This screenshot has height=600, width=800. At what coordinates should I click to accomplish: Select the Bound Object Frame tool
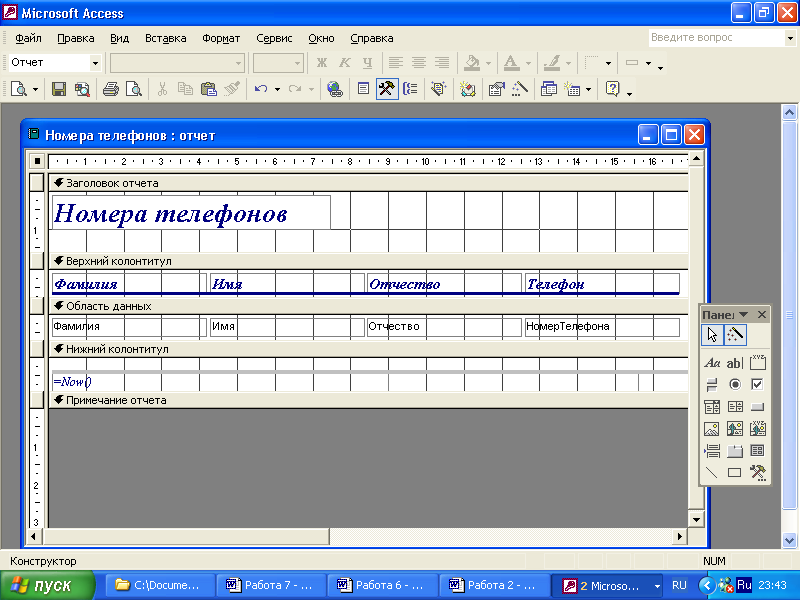click(x=758, y=429)
